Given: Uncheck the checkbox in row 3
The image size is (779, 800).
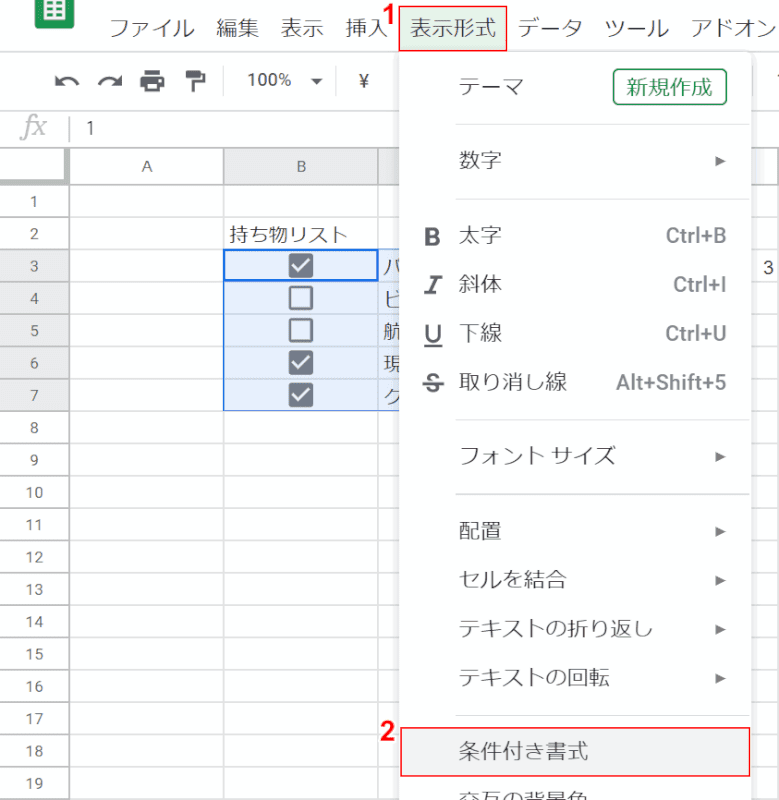Looking at the screenshot, I should (x=301, y=266).
